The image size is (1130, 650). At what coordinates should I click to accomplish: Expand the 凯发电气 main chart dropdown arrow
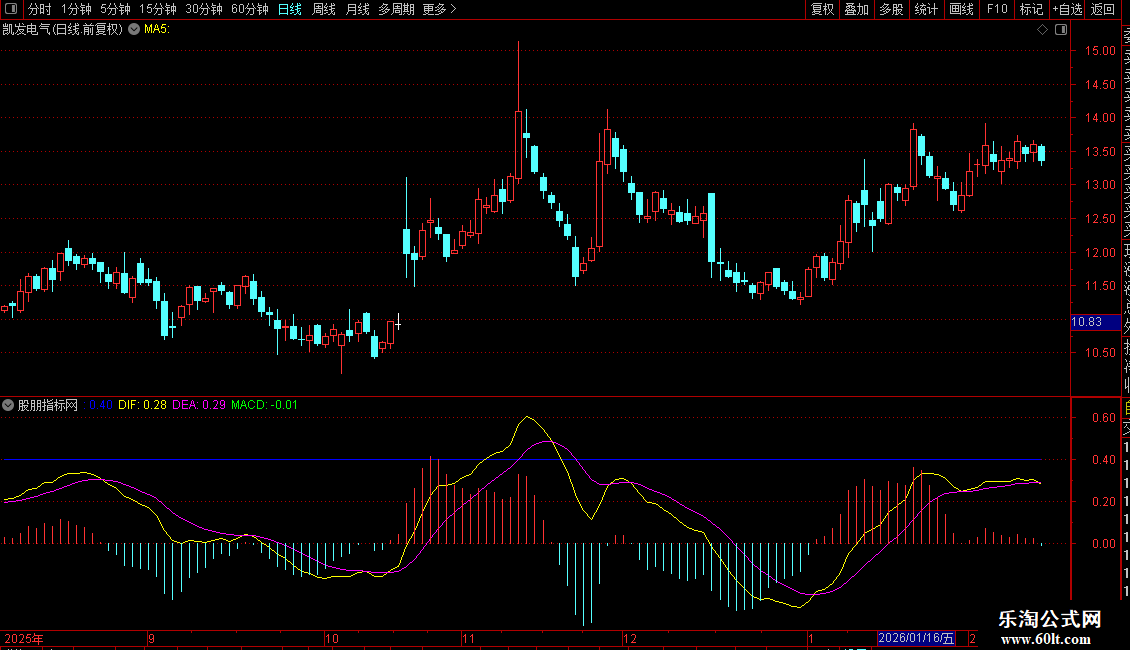tap(133, 30)
